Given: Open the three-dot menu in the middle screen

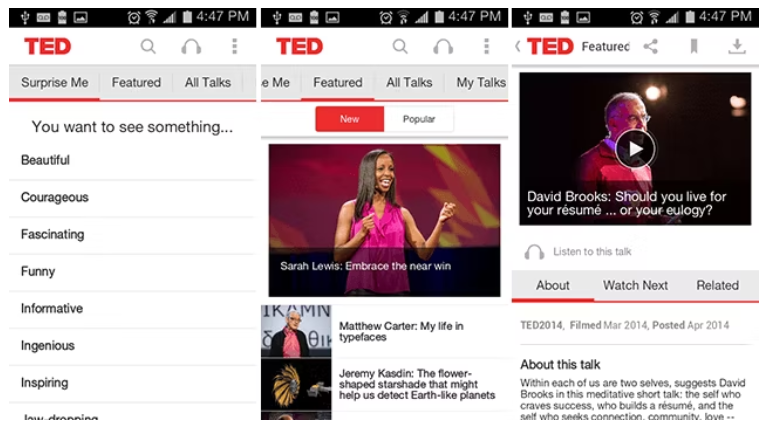Looking at the screenshot, I should [x=486, y=46].
